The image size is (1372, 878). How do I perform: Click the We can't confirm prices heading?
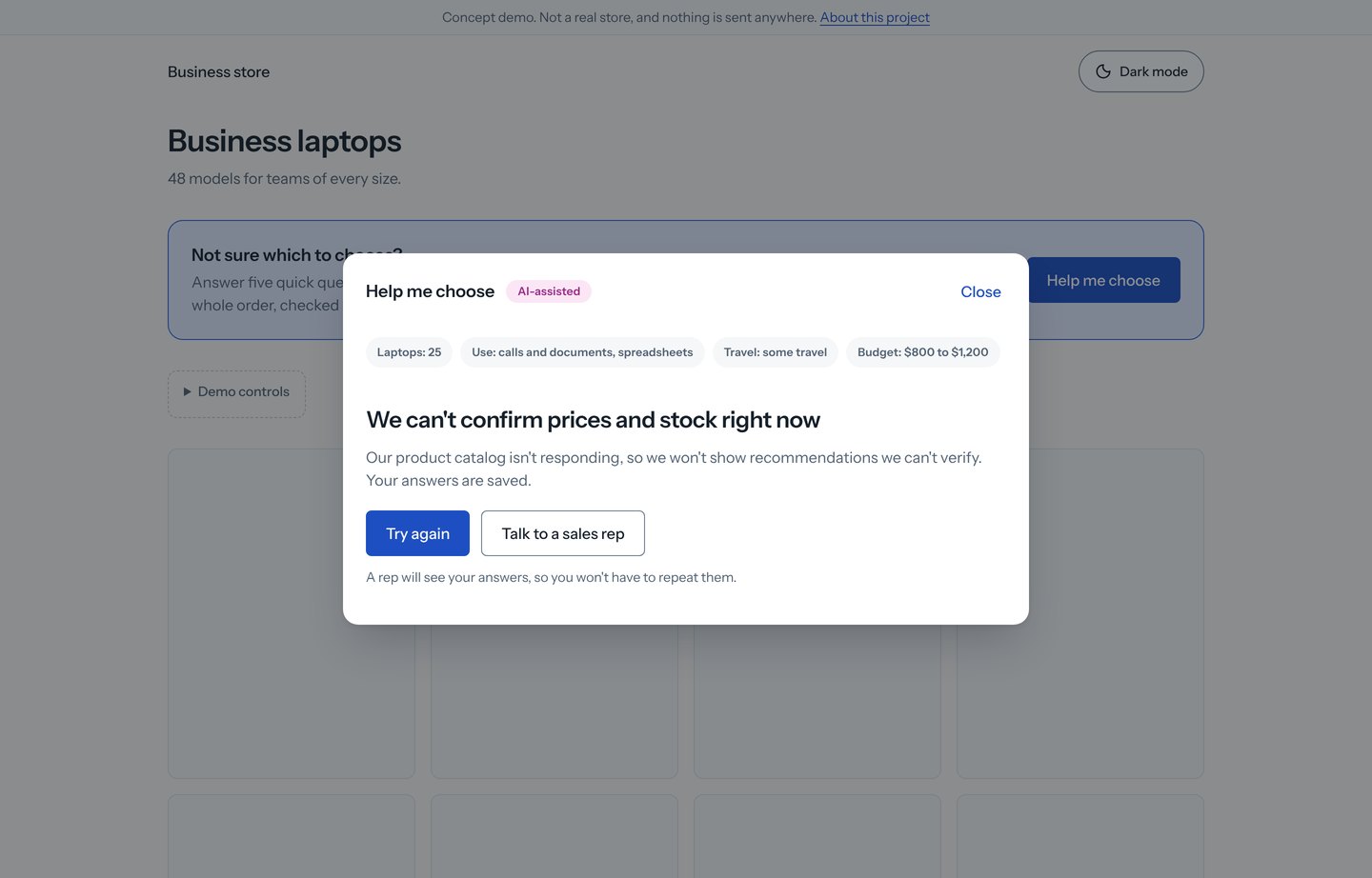coord(593,420)
